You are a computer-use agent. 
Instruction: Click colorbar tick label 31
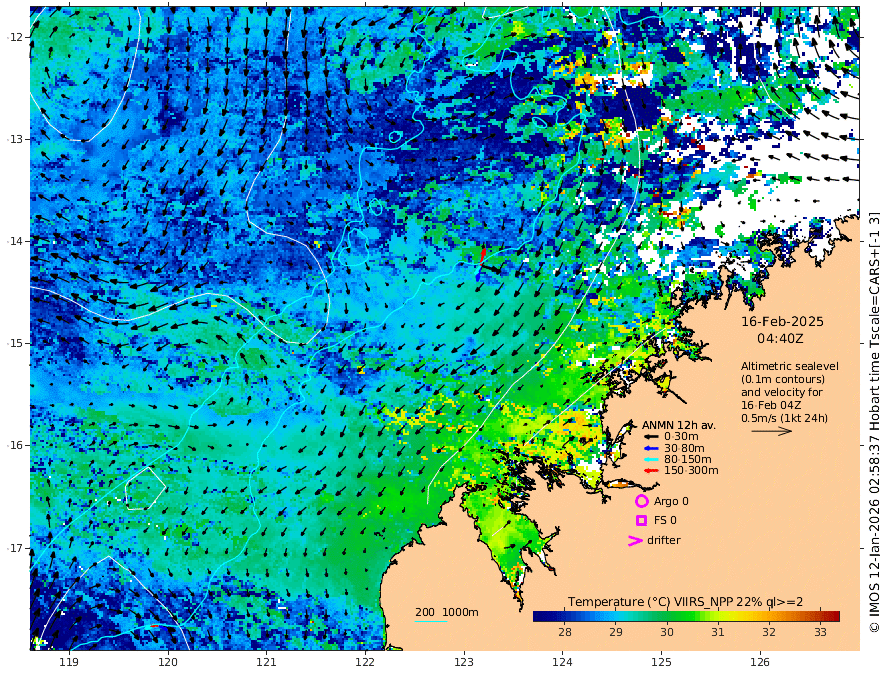(718, 632)
